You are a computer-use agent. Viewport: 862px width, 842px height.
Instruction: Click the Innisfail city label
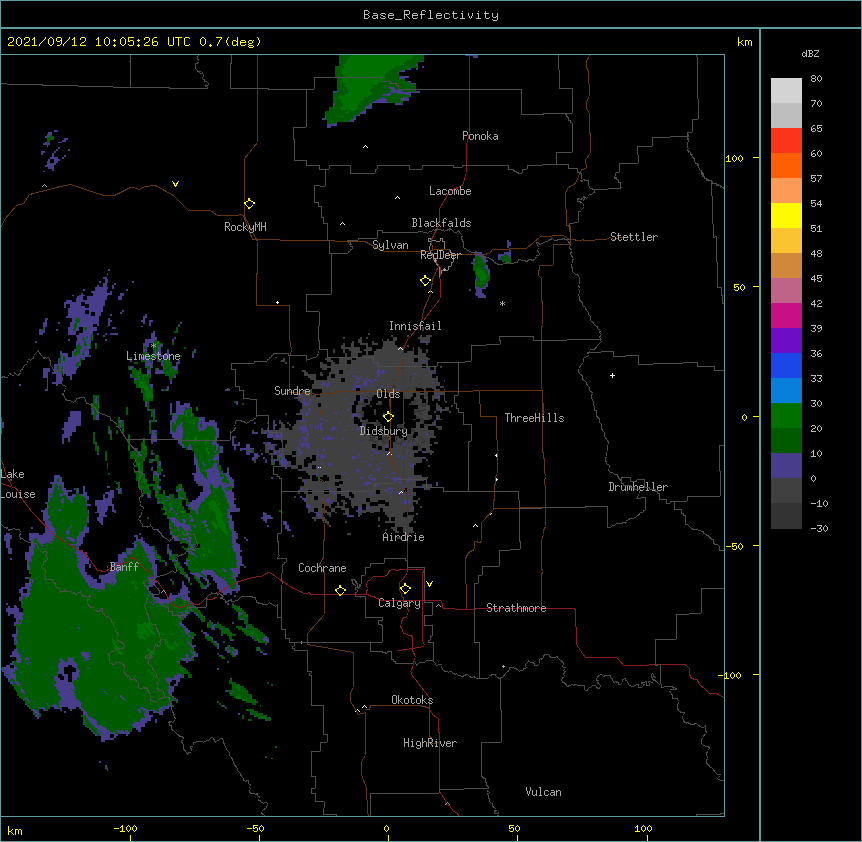click(415, 326)
